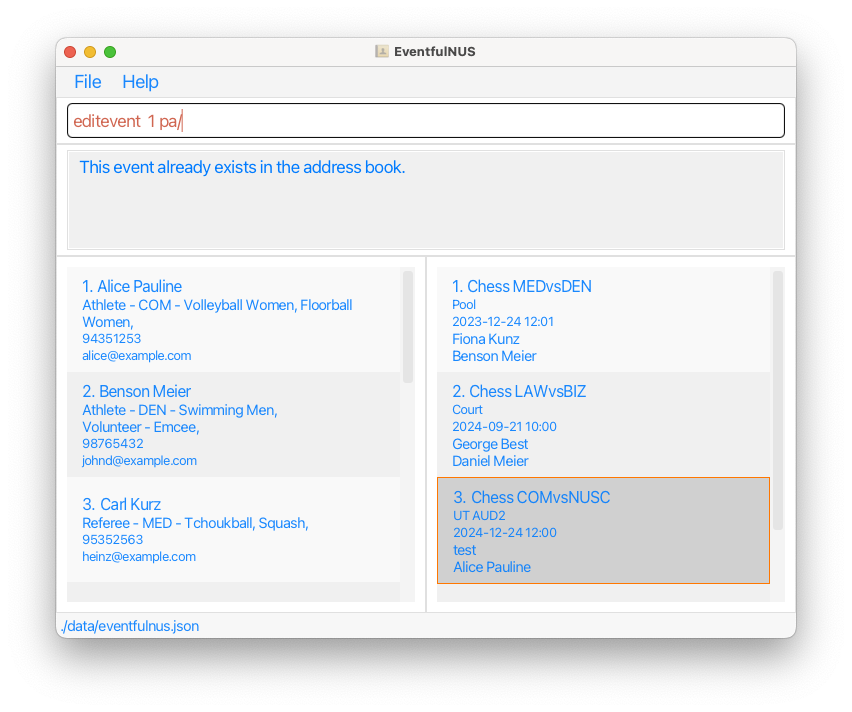Click email heinz@example.com
The image size is (852, 712).
pos(139,557)
